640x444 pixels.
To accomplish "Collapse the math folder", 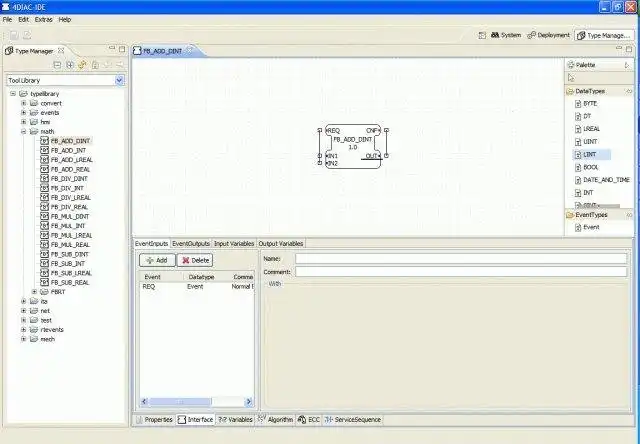I will point(24,131).
